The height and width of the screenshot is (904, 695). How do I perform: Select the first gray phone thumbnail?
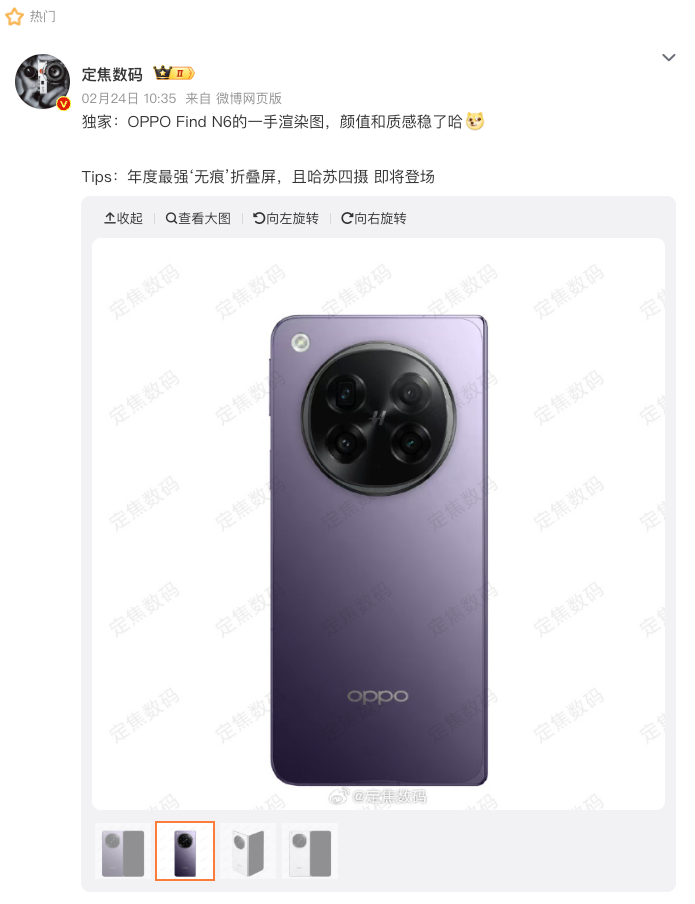[123, 851]
